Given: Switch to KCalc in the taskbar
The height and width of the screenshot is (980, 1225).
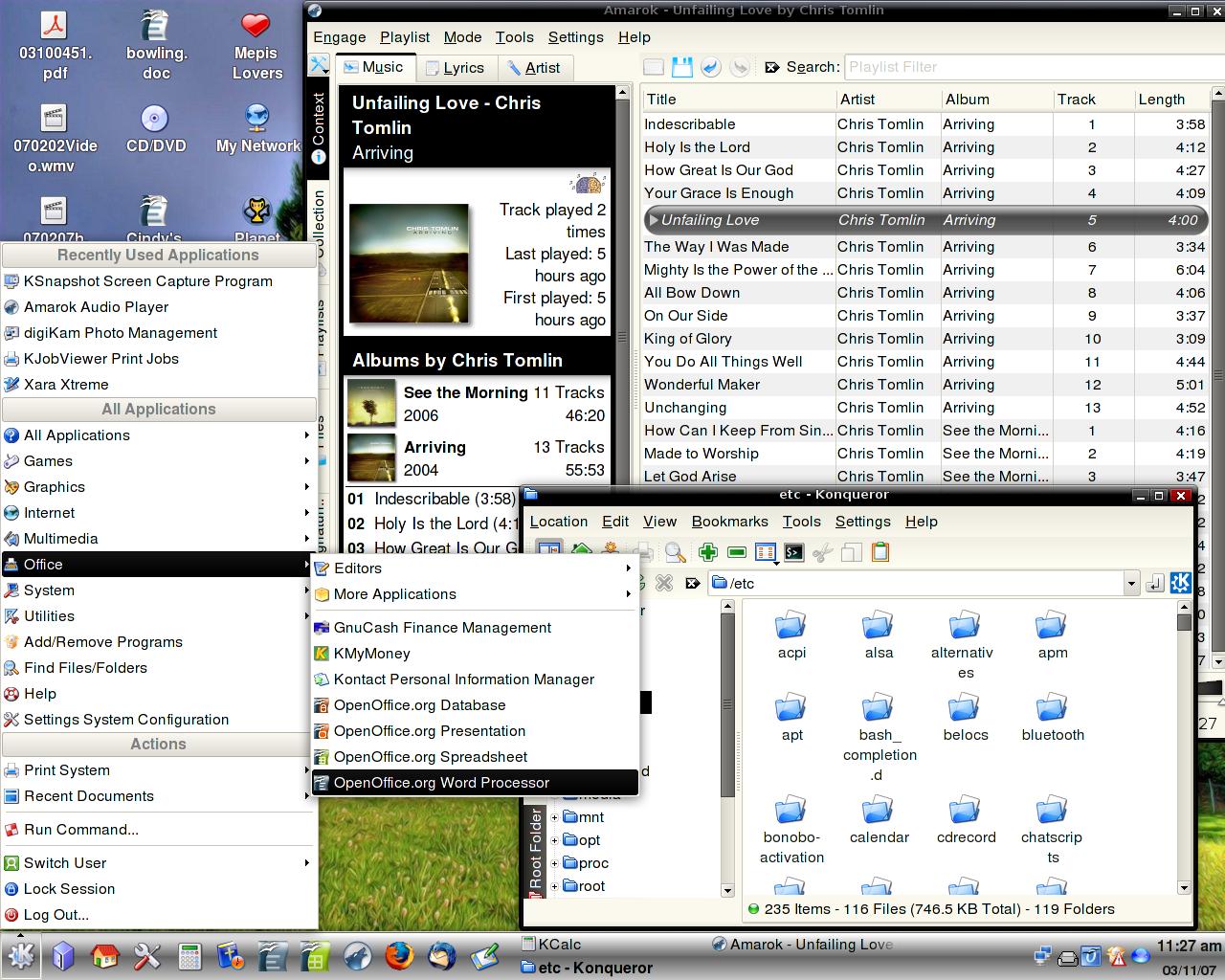Looking at the screenshot, I should pos(612,944).
